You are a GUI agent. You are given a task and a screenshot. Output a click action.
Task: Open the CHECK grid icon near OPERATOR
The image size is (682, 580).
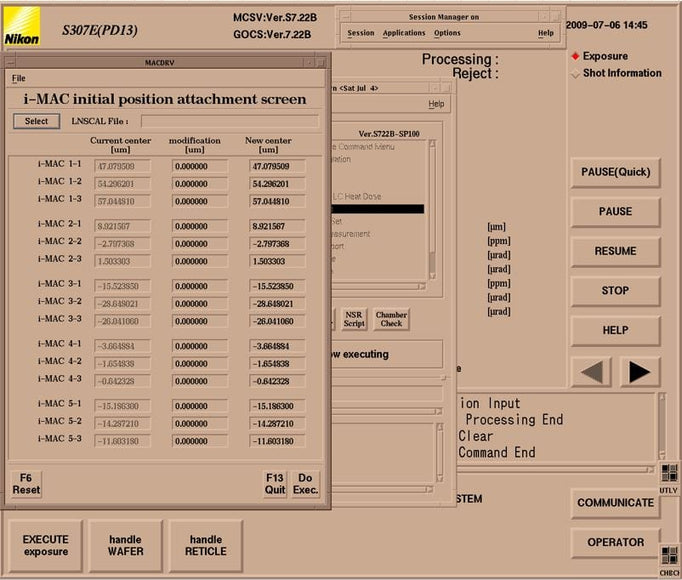669,555
